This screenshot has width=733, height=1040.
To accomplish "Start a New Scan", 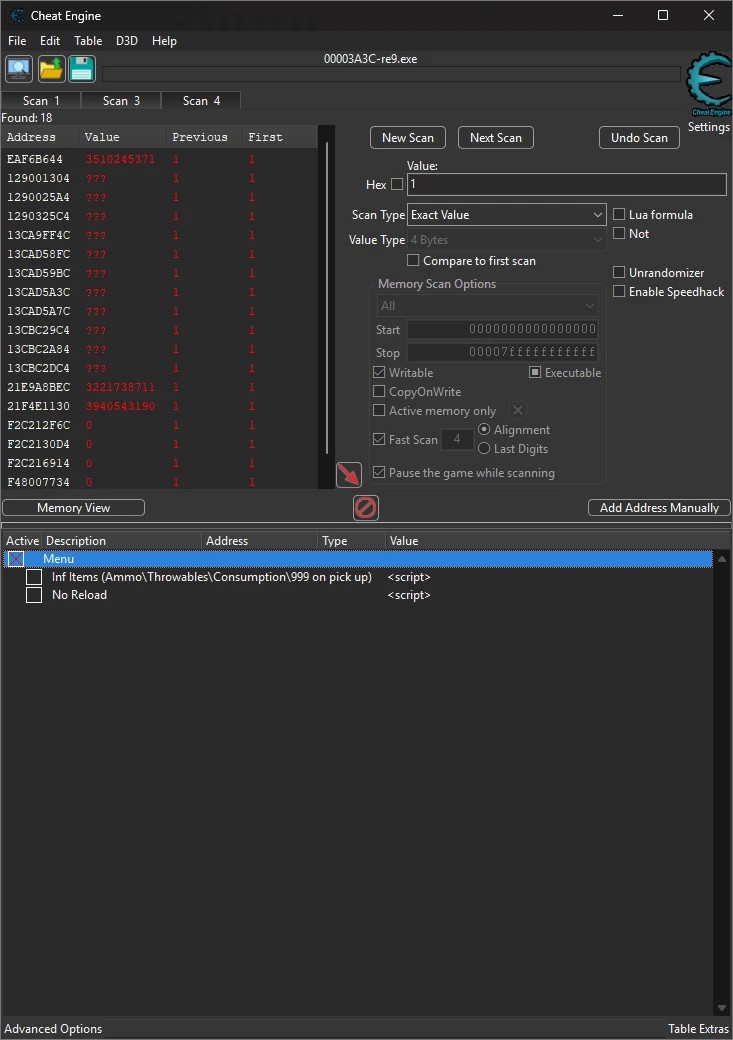I will 407,138.
